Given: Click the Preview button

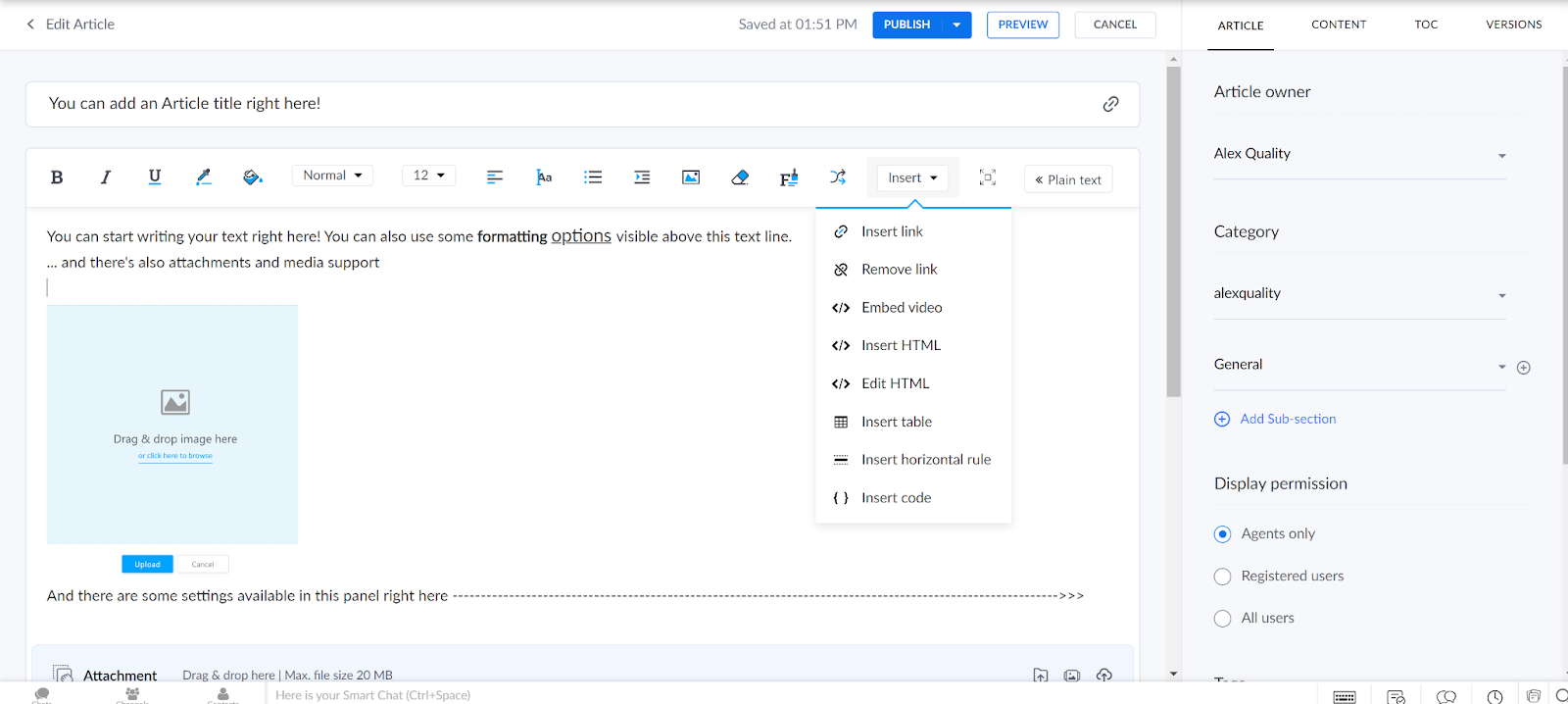Looking at the screenshot, I should coord(1022,25).
